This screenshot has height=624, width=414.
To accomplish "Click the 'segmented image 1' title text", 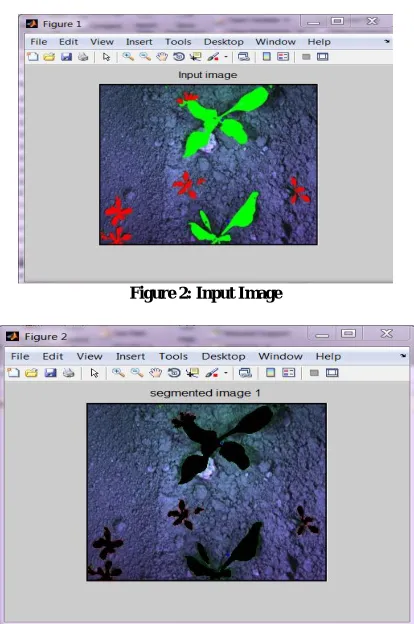I will tap(205, 393).
